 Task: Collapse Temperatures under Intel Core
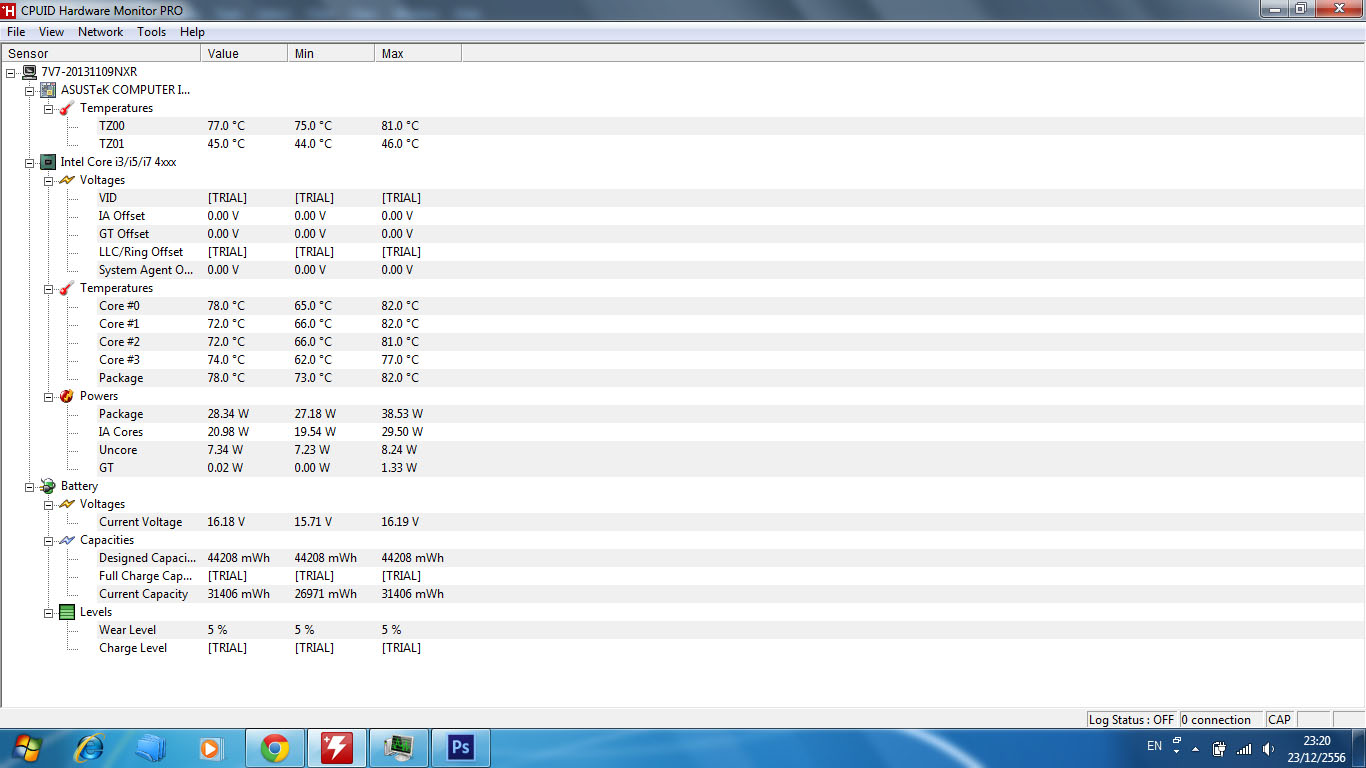pos(49,288)
